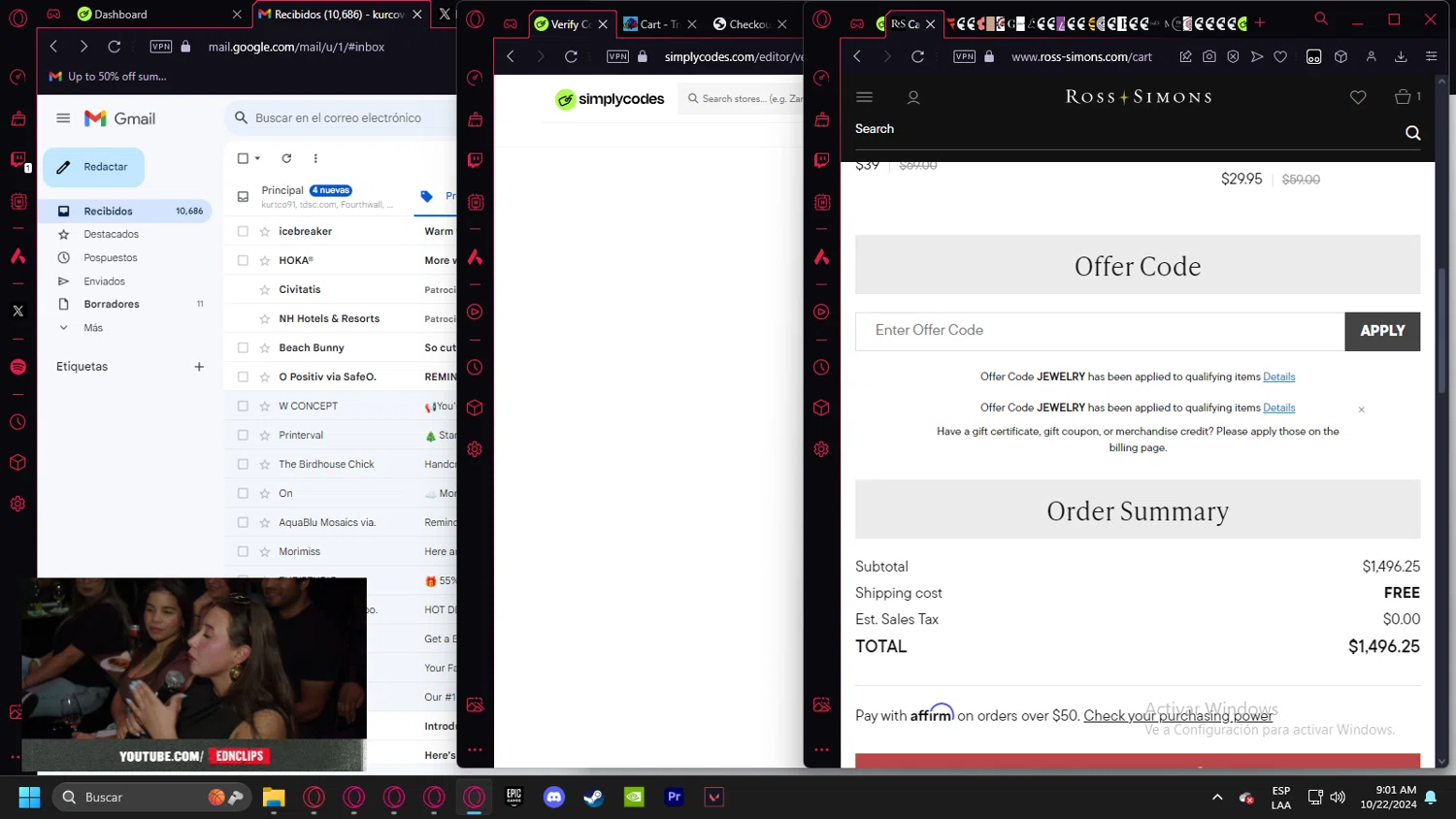Click APPLY offer code button
This screenshot has height=819, width=1456.
1382,331
